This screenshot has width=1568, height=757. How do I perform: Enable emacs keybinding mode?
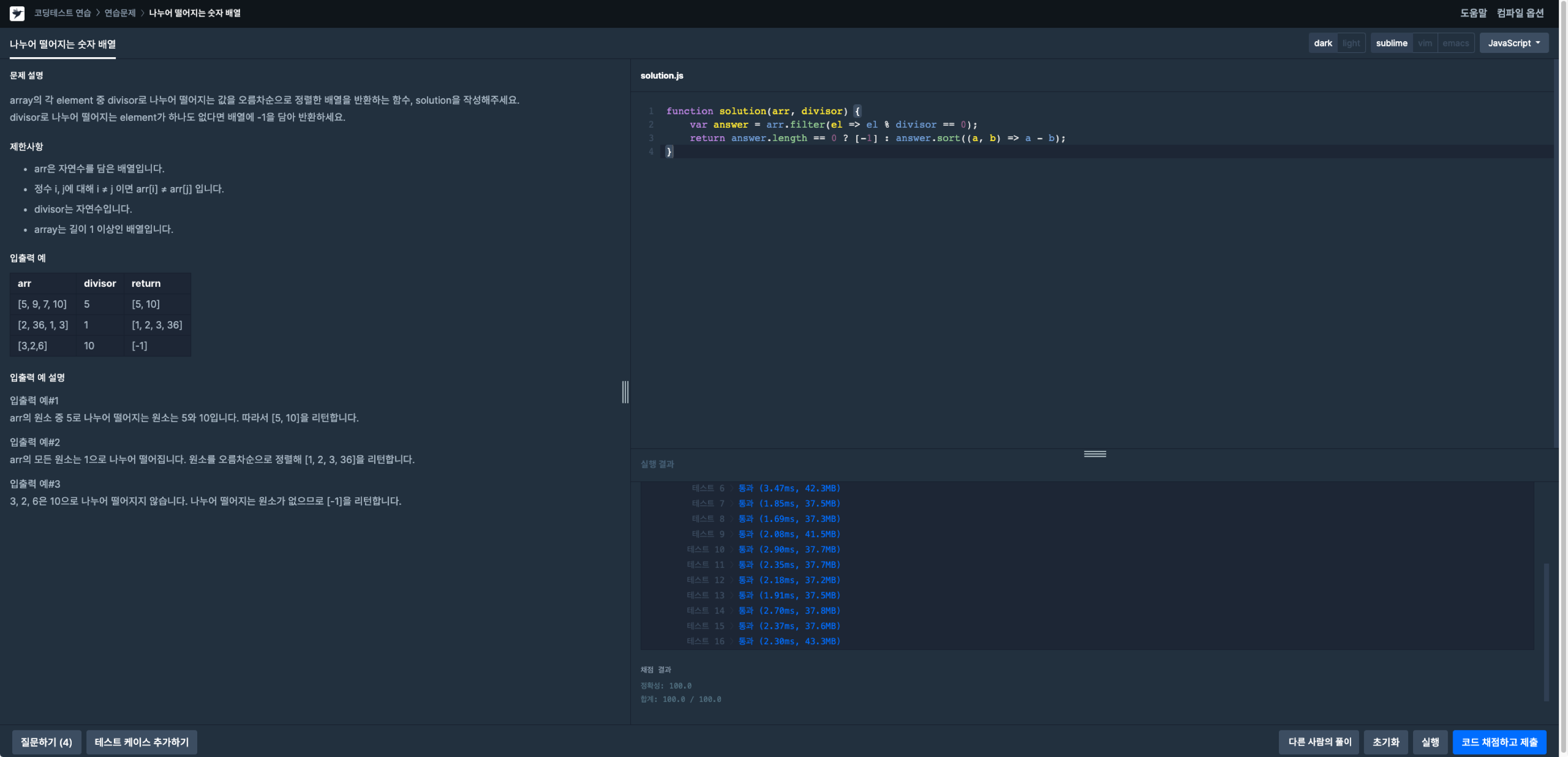tap(1455, 43)
